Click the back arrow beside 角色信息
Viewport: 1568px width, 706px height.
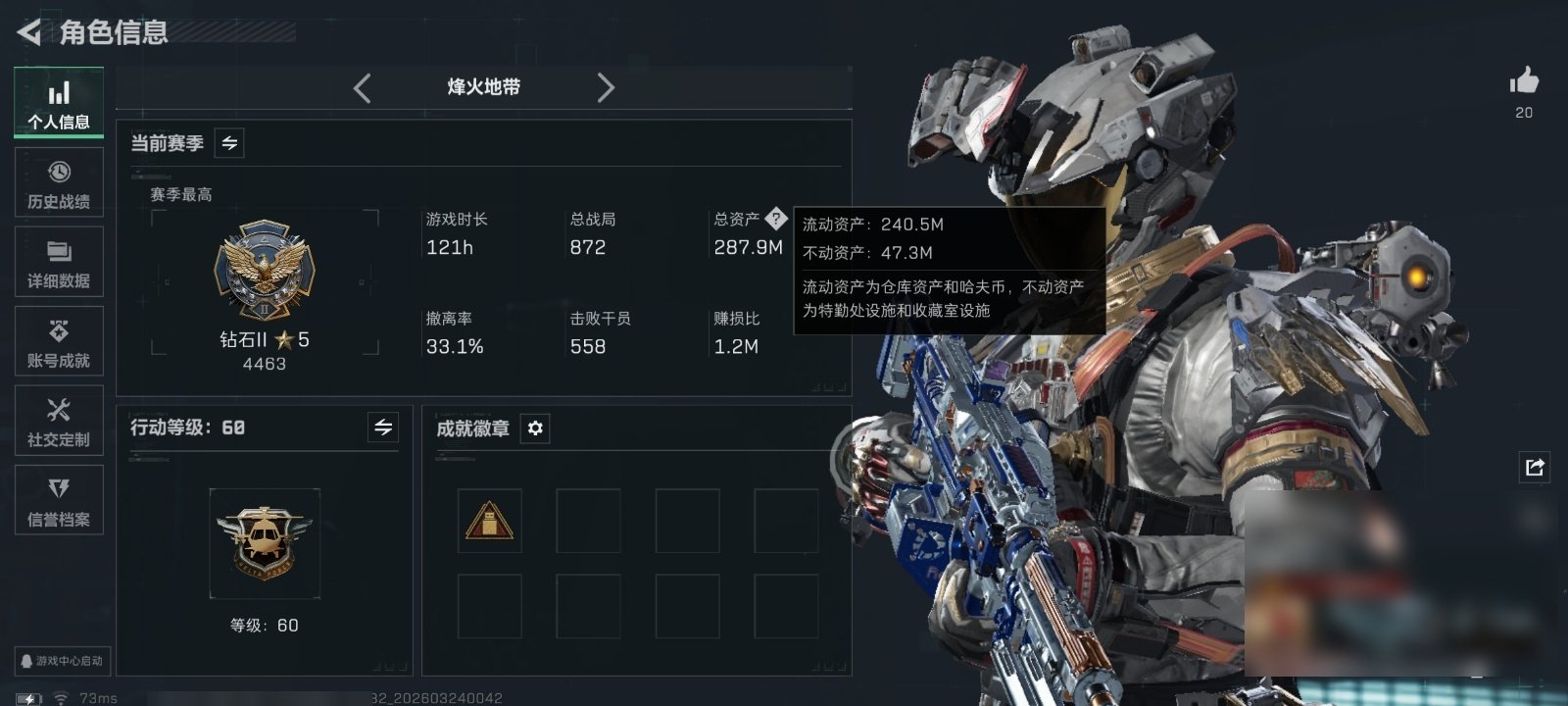point(29,32)
